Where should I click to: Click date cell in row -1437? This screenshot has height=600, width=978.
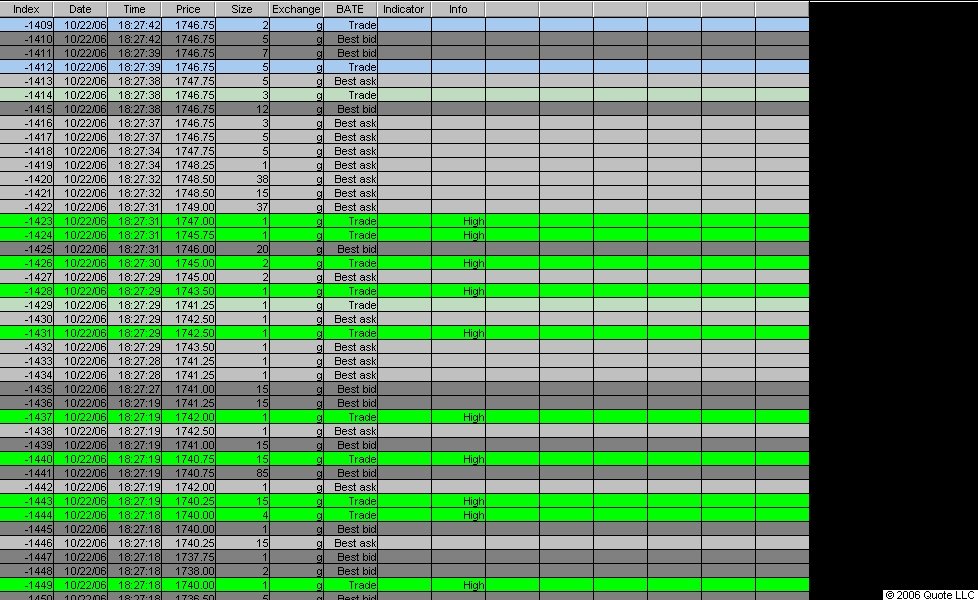(80, 417)
